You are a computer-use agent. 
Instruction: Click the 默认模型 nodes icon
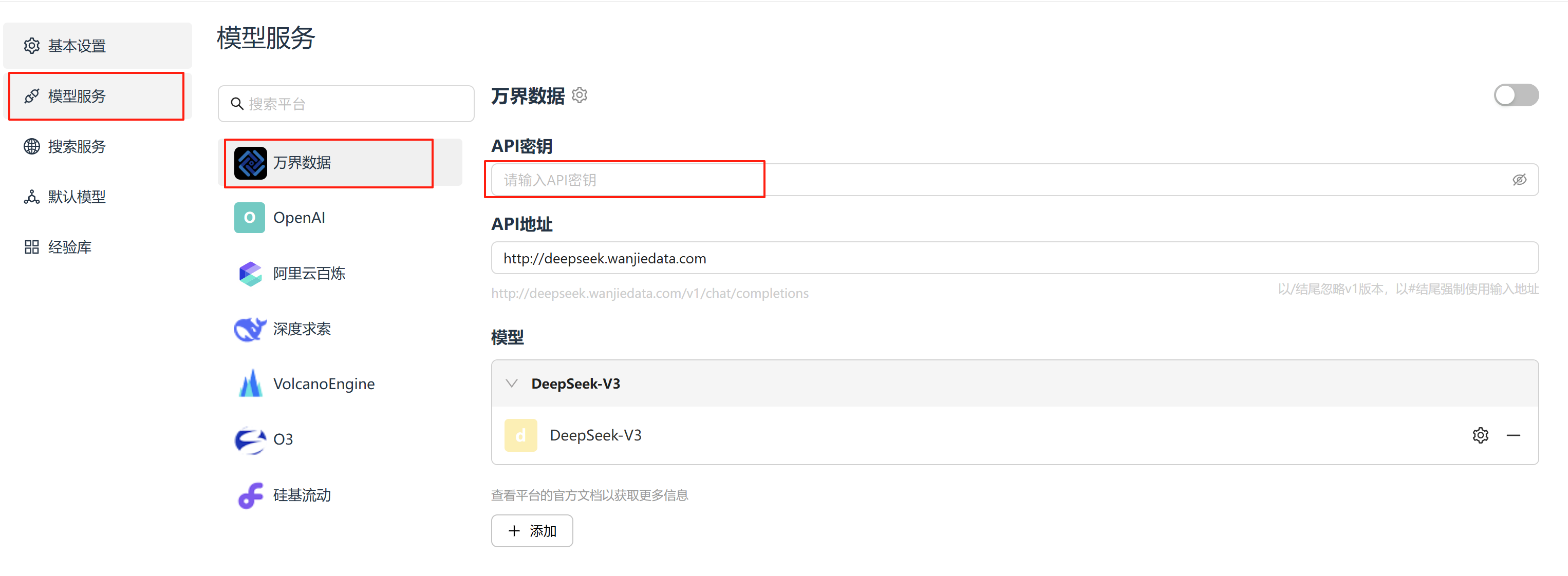[32, 197]
